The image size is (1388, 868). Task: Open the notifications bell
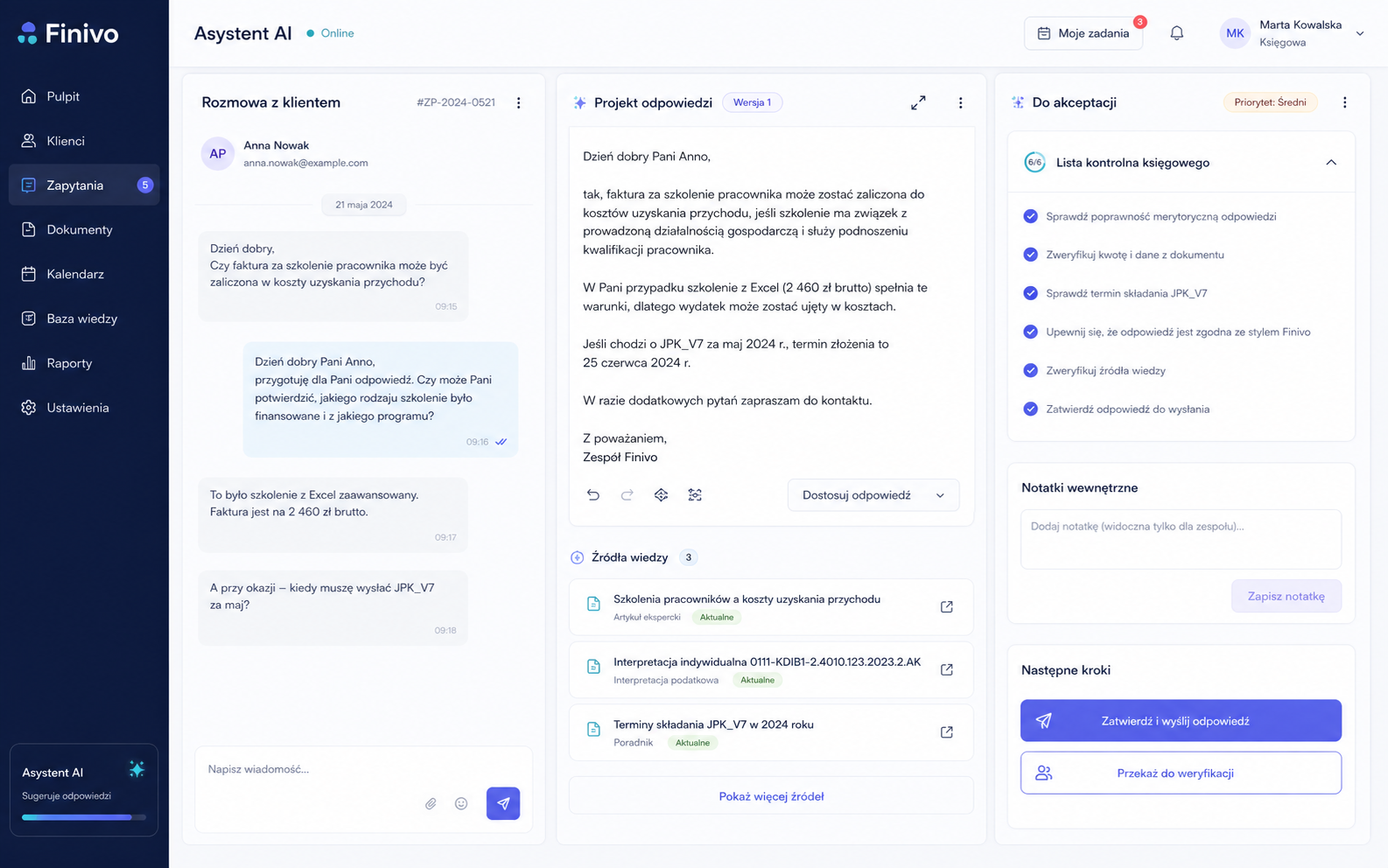[1177, 33]
